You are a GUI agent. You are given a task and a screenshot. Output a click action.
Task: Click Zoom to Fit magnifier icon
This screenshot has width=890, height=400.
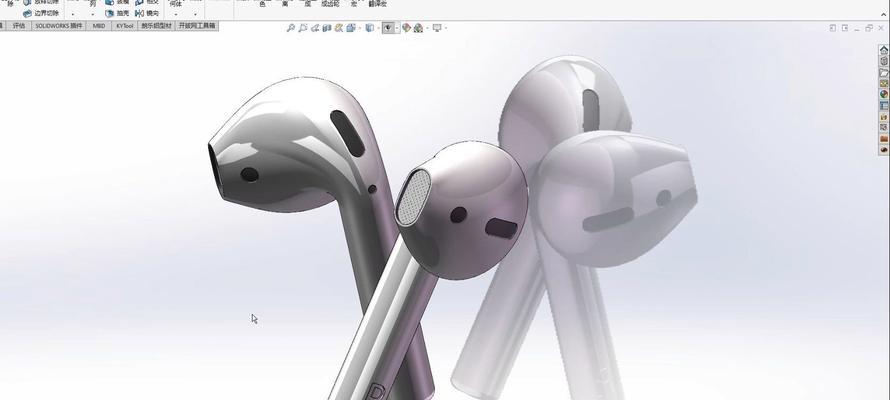291,28
